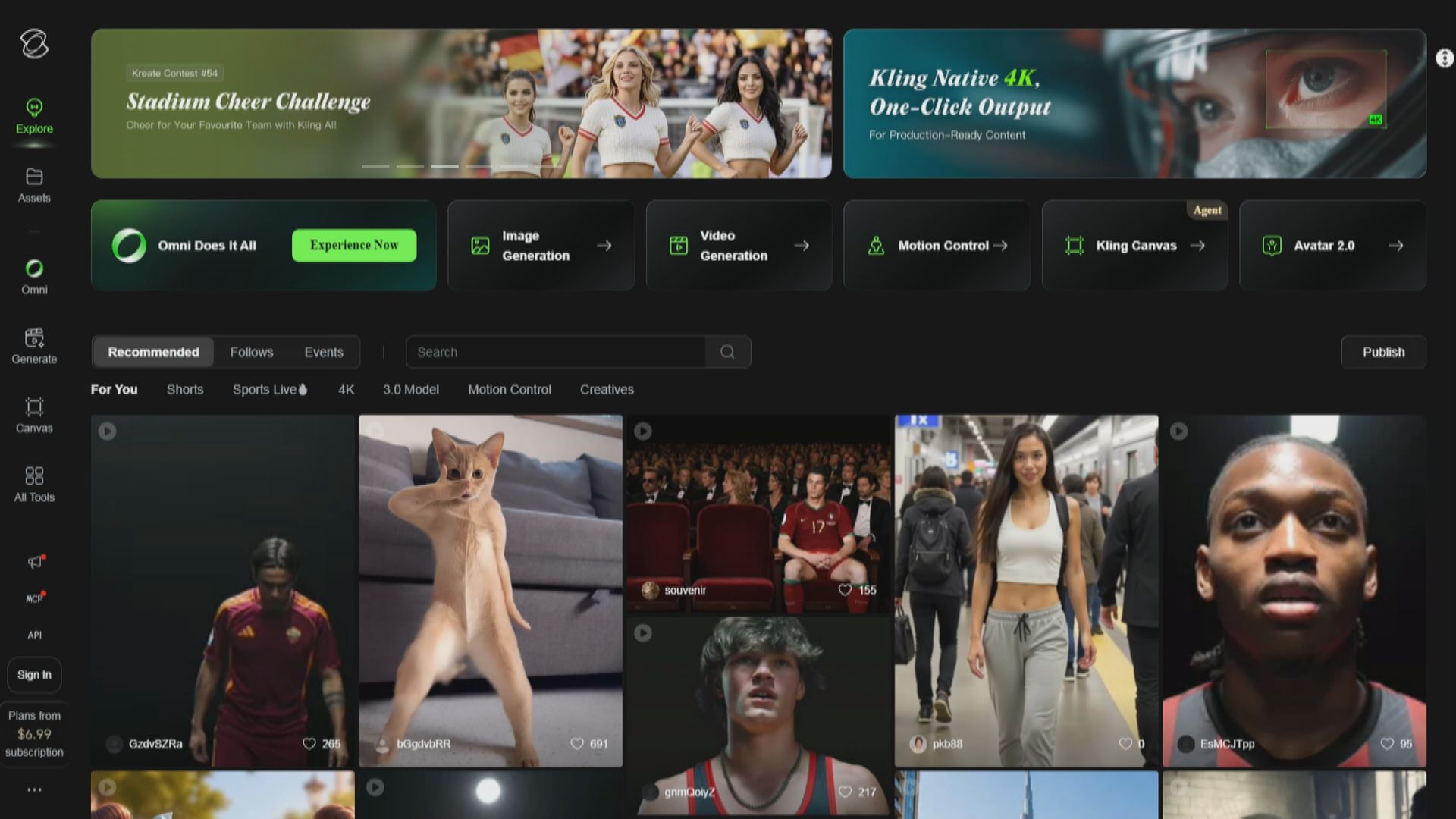Select the third banner carousel indicator
This screenshot has width=1456, height=819.
[x=445, y=166]
